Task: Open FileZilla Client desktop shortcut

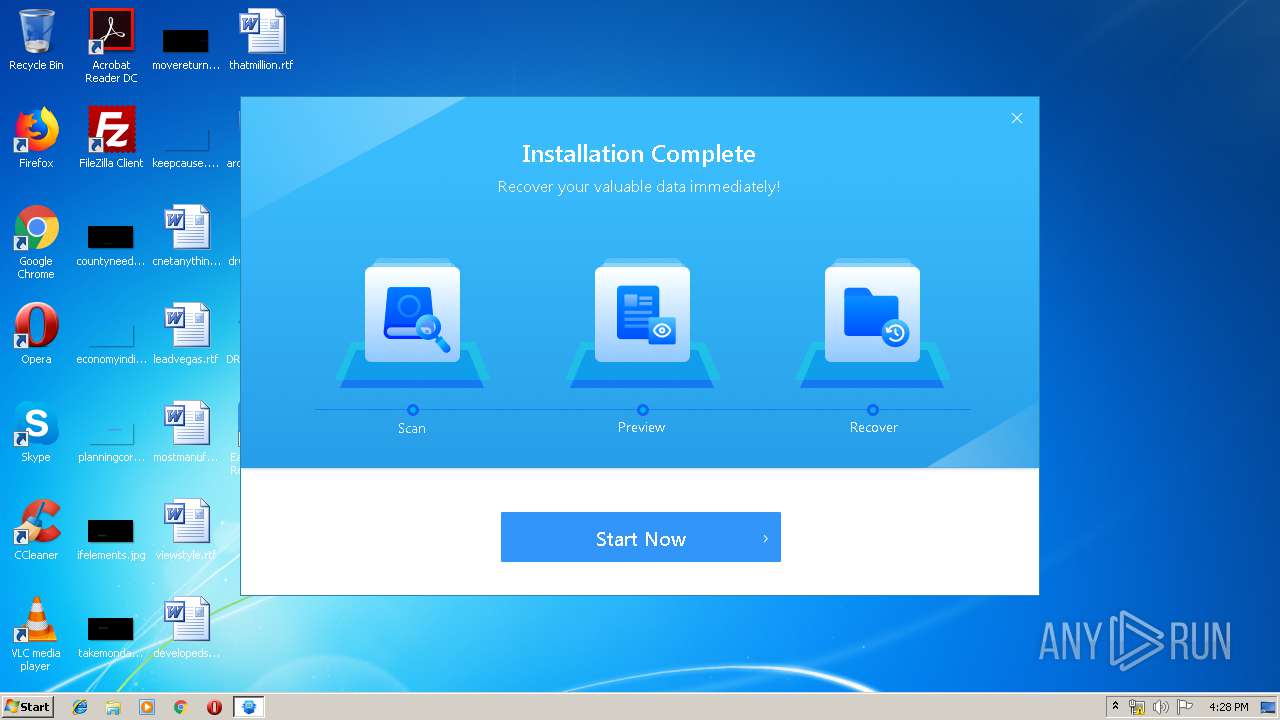Action: click(111, 138)
